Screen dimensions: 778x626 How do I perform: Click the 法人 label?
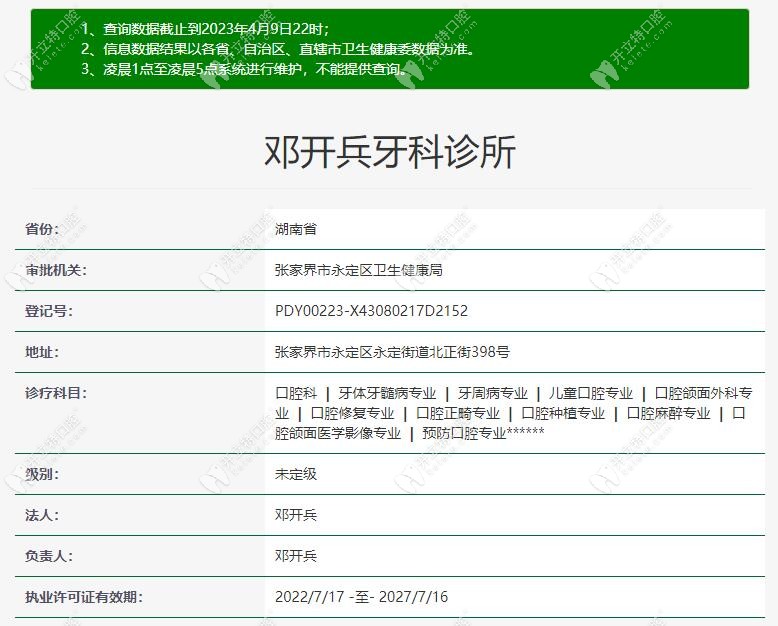click(x=42, y=515)
